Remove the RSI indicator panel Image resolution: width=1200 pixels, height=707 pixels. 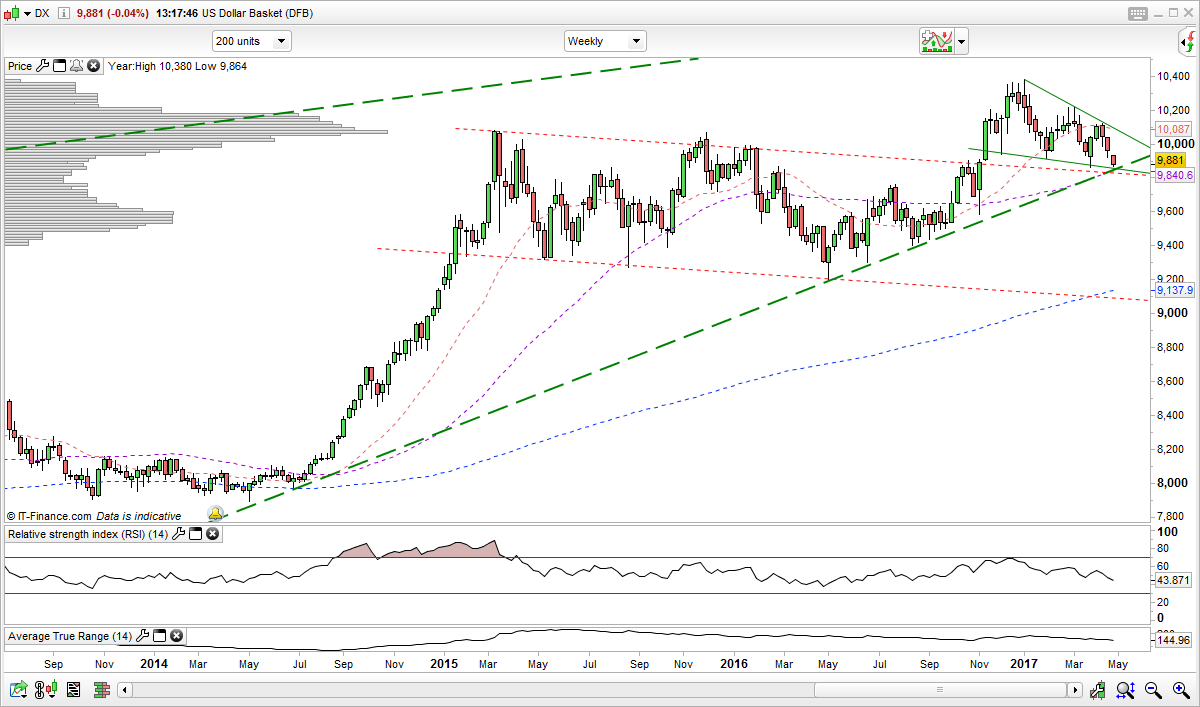coord(212,534)
